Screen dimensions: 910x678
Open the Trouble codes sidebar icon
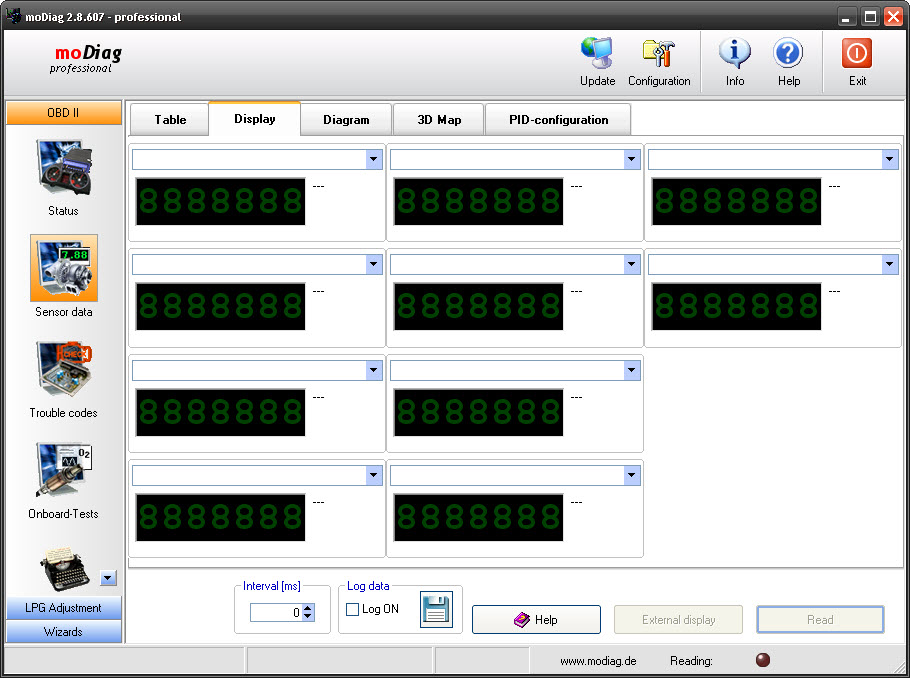64,370
